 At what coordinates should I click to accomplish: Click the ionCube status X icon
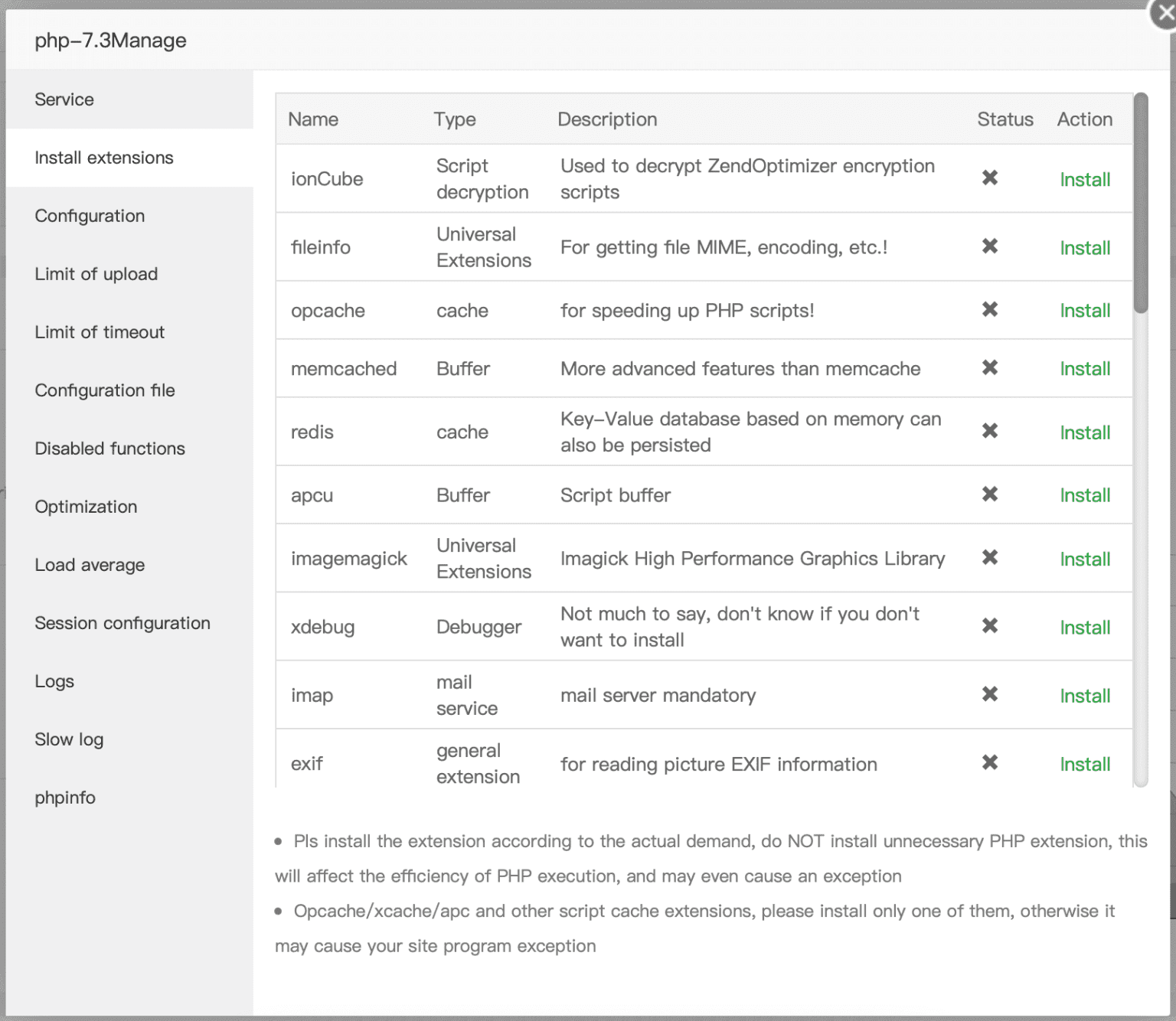[x=989, y=178]
